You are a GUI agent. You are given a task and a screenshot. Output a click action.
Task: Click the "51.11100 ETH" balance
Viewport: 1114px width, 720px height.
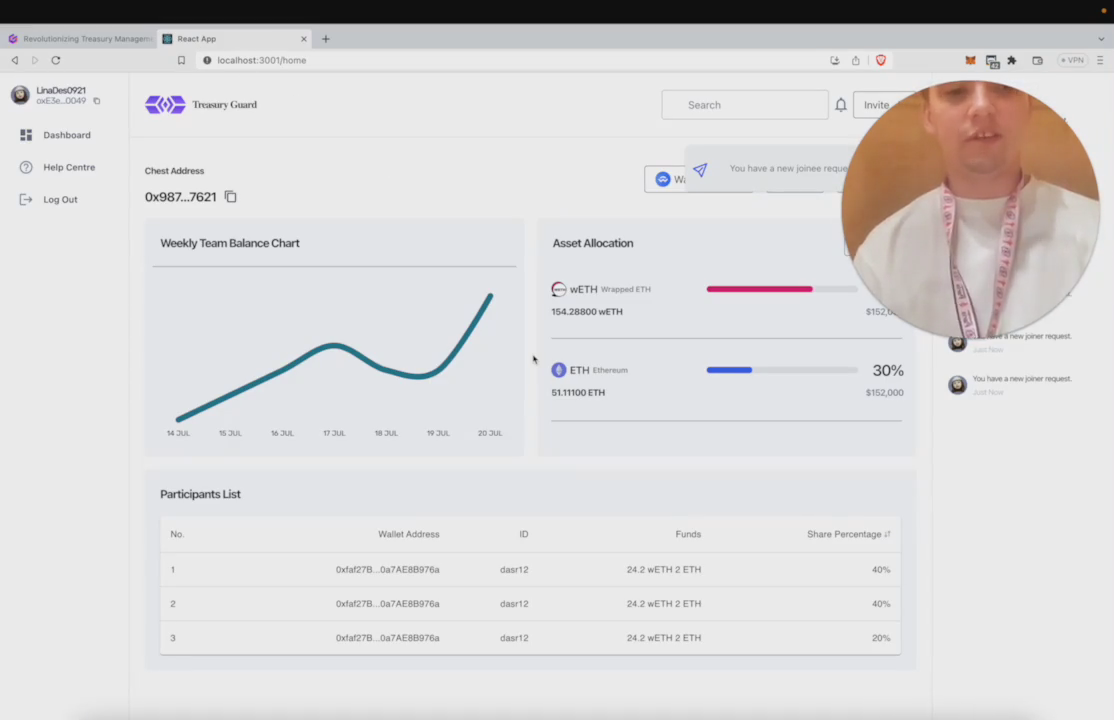point(578,393)
